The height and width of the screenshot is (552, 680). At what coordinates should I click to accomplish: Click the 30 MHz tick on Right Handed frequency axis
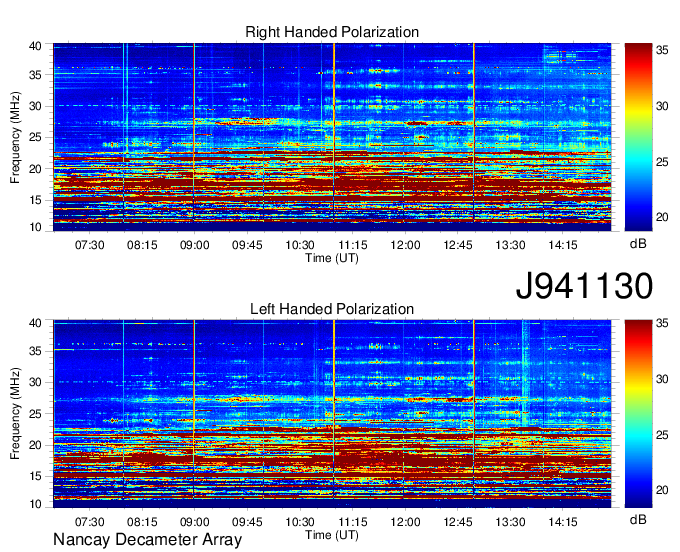pyautogui.click(x=35, y=106)
